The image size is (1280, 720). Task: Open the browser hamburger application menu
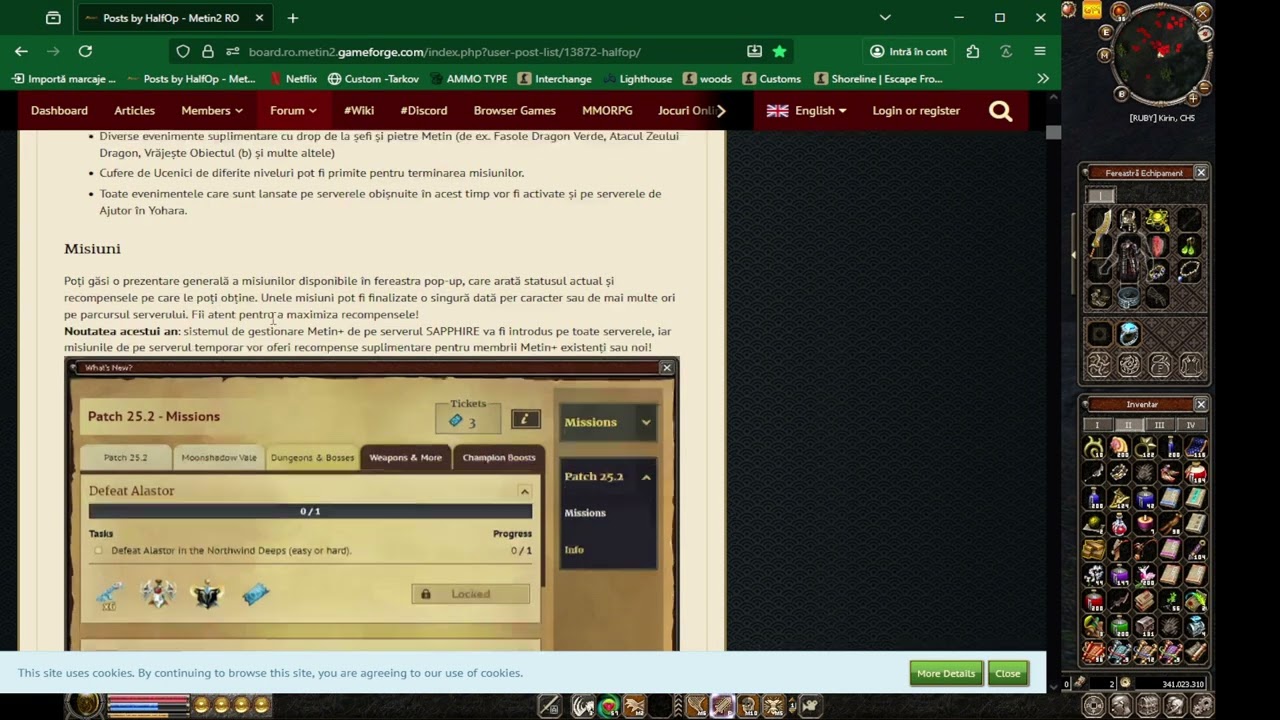[1040, 51]
